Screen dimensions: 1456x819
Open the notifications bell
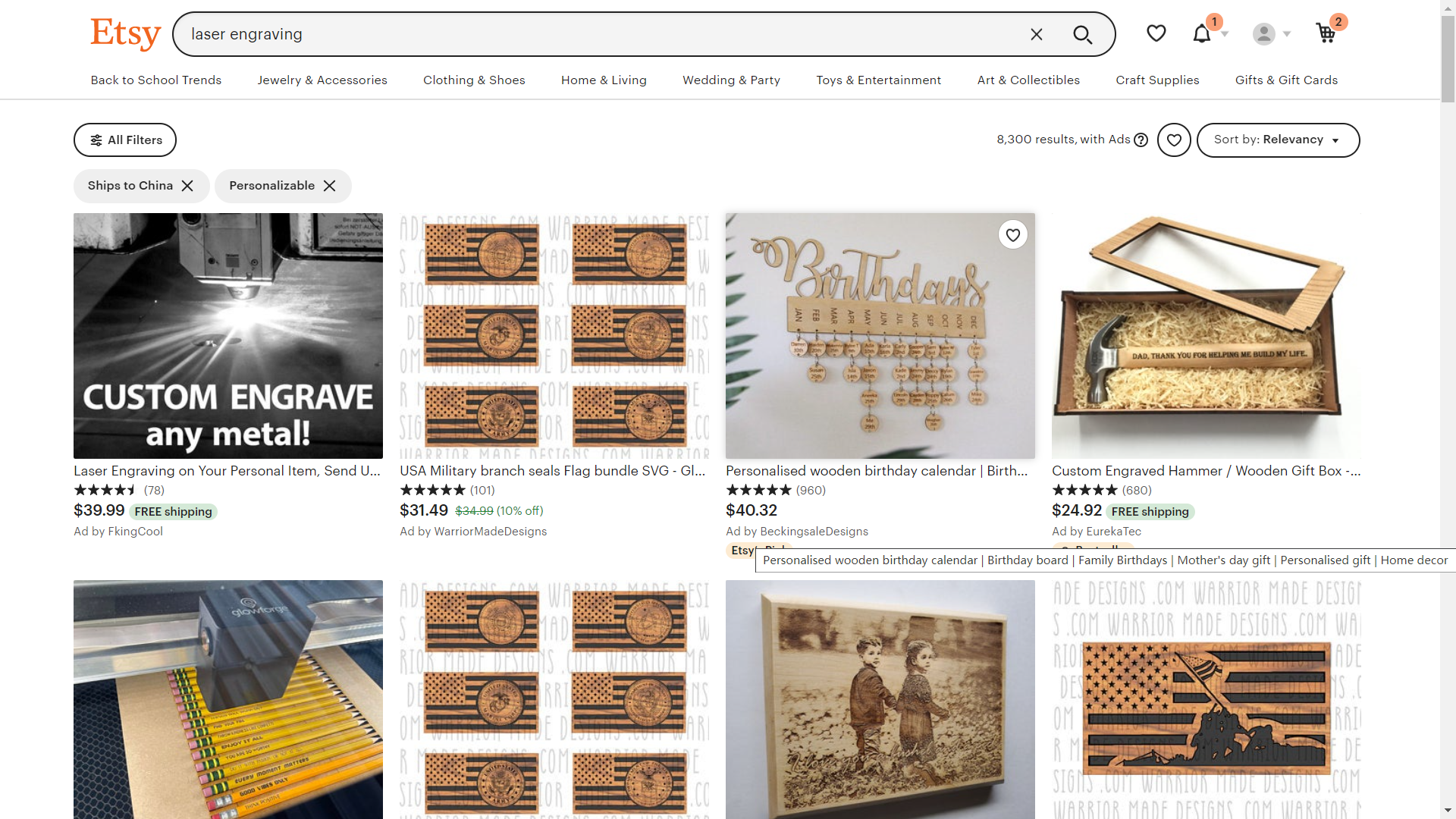1202,33
